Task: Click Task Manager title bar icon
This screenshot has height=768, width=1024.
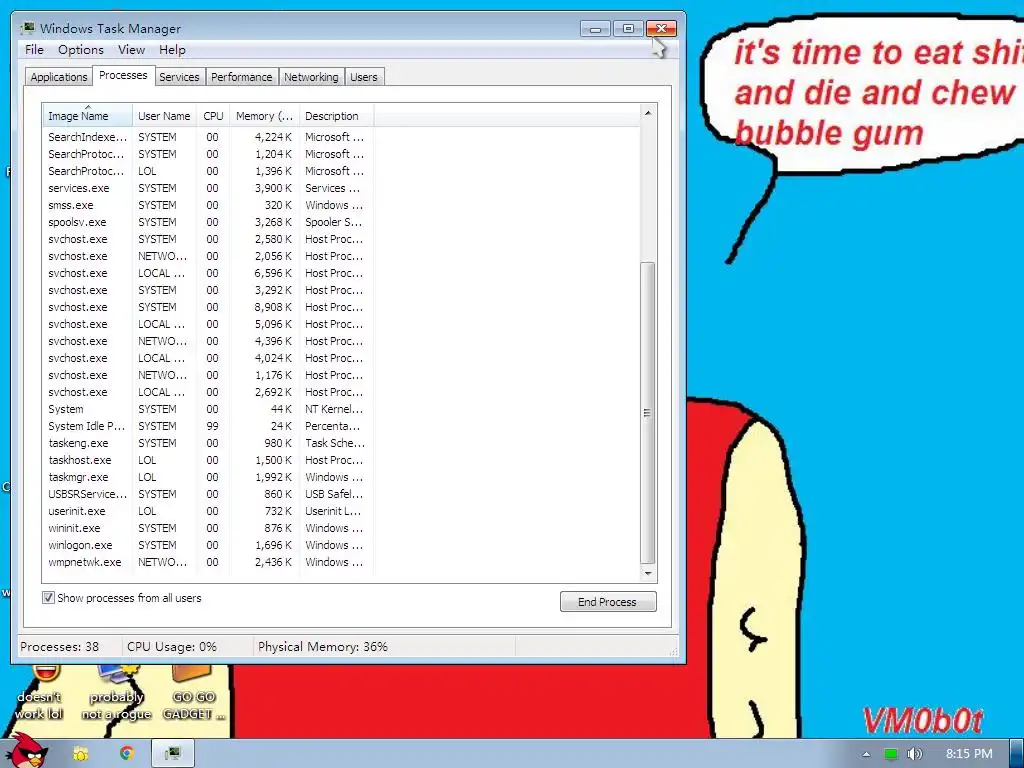Action: coord(28,28)
